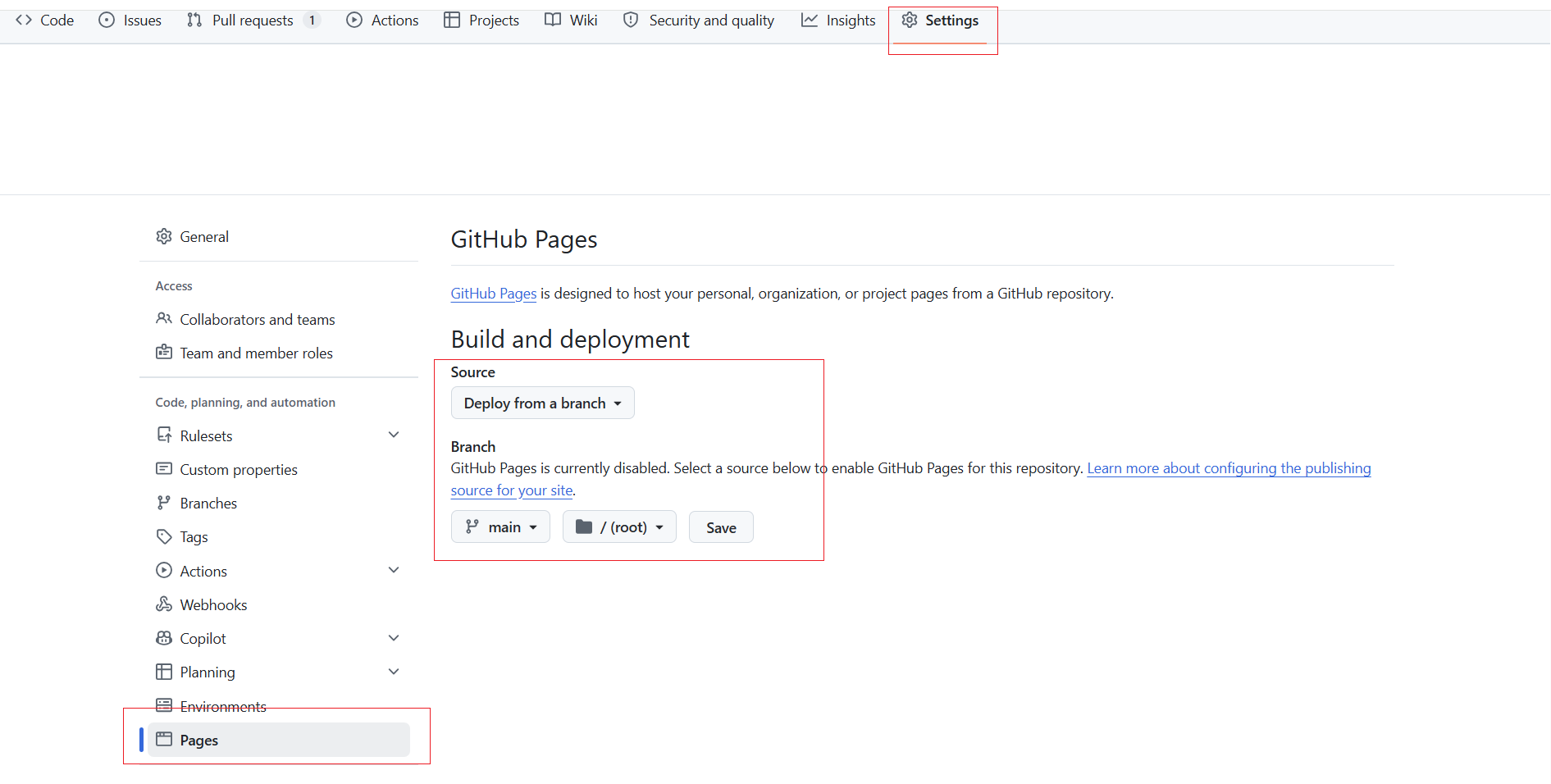This screenshot has width=1551, height=784.
Task: Expand the Copilot chevron
Action: pos(394,638)
